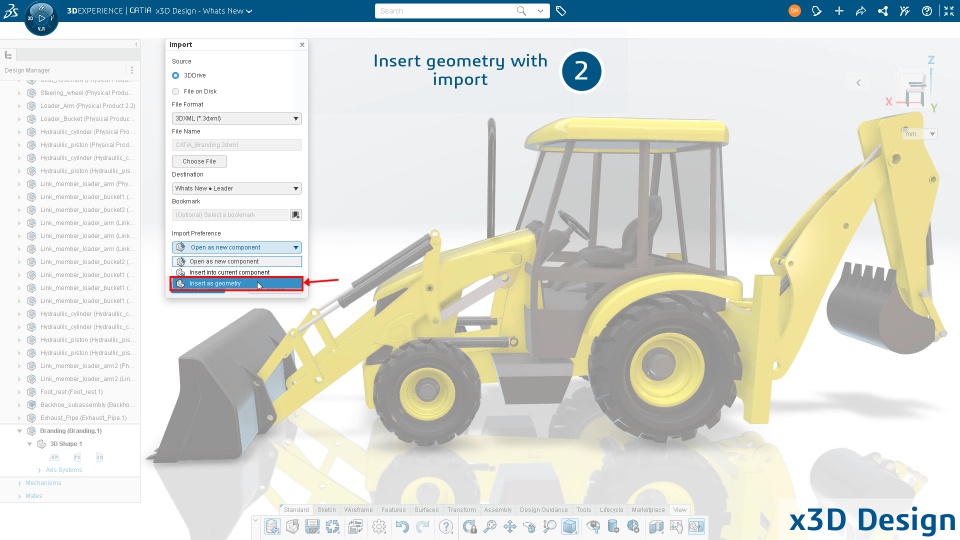The height and width of the screenshot is (540, 960).
Task: Expand the Steering_wheel tree node
Action: click(19, 93)
